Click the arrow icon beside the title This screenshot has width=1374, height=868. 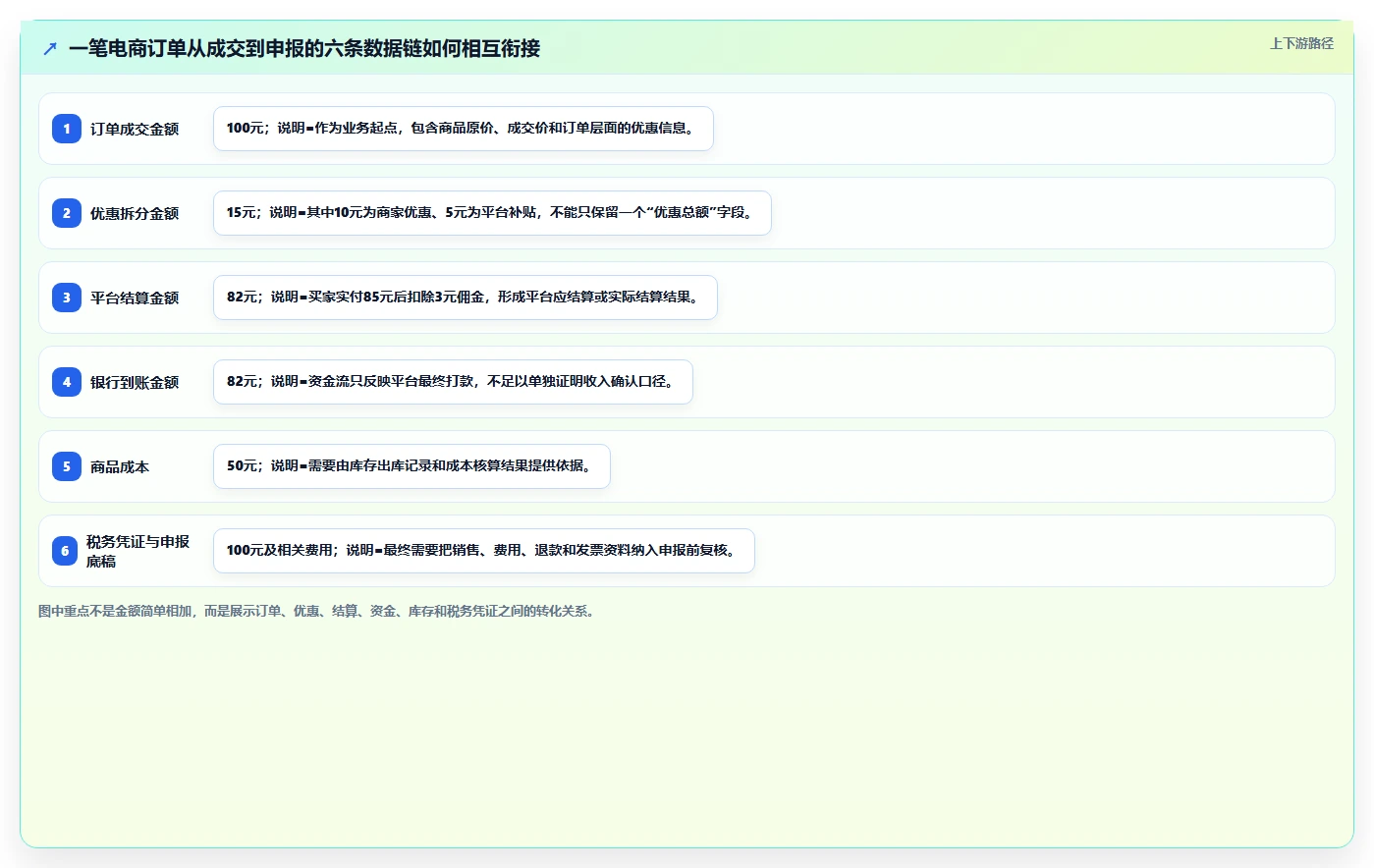click(x=50, y=48)
